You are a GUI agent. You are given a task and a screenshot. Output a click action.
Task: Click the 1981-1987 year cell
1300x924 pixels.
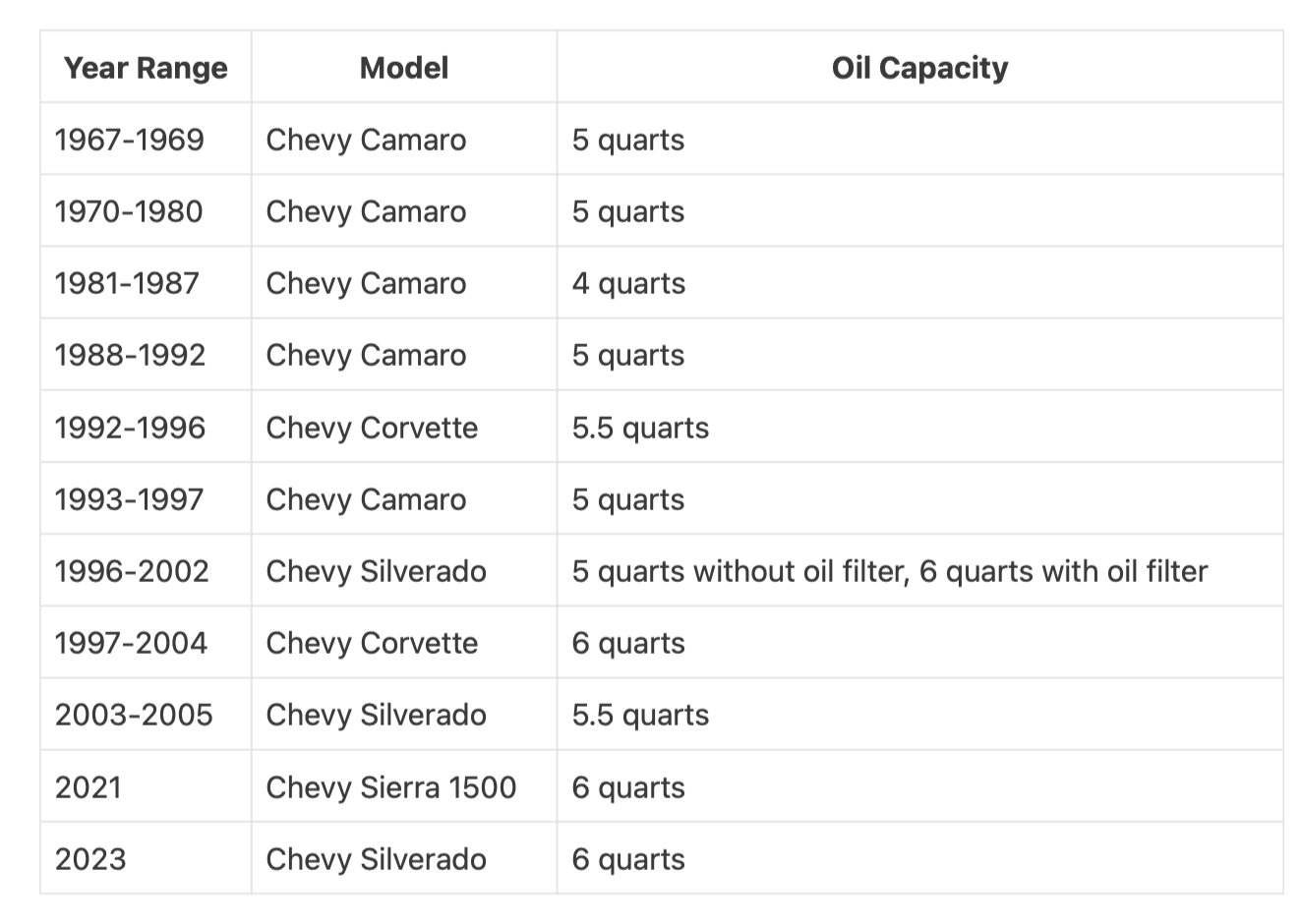tap(127, 283)
